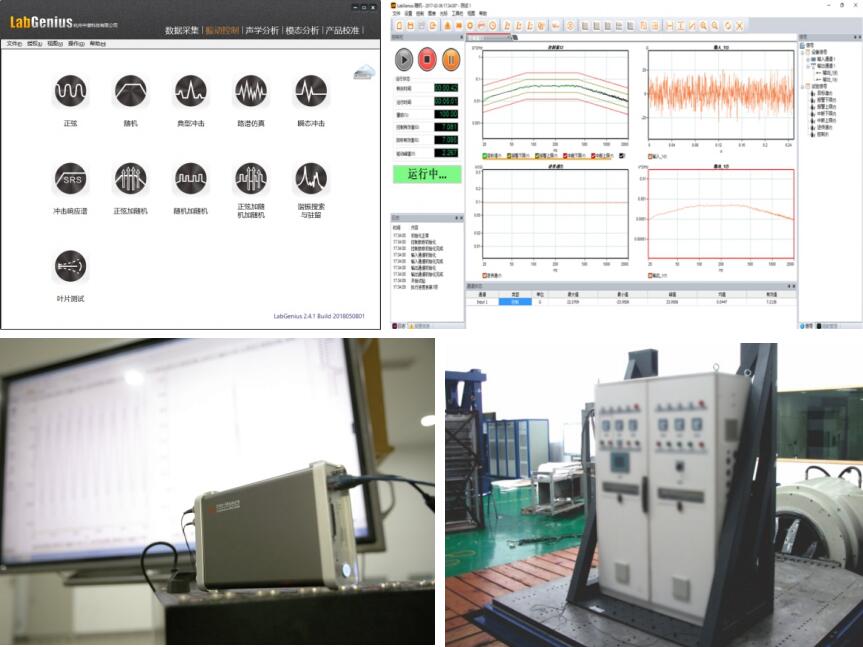Viewport: 863px width, 647px height.
Task: Collapse the 设备信号 tree node
Action: [802, 52]
